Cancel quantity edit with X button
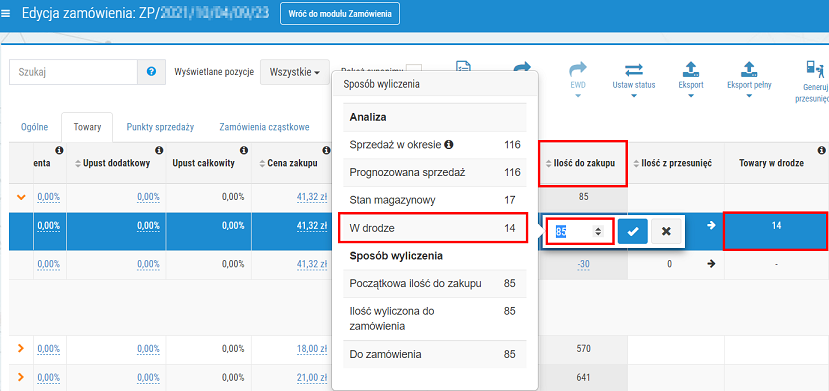The height and width of the screenshot is (391, 829). (666, 231)
